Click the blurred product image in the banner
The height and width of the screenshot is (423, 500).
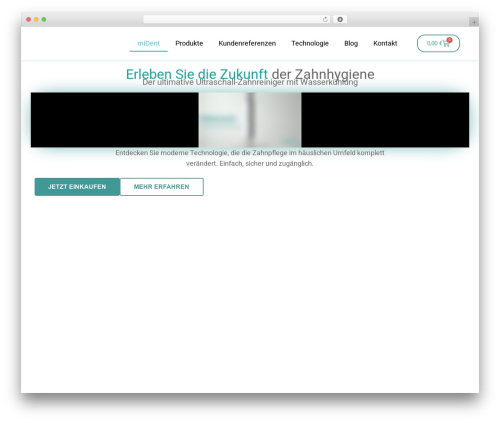click(250, 120)
